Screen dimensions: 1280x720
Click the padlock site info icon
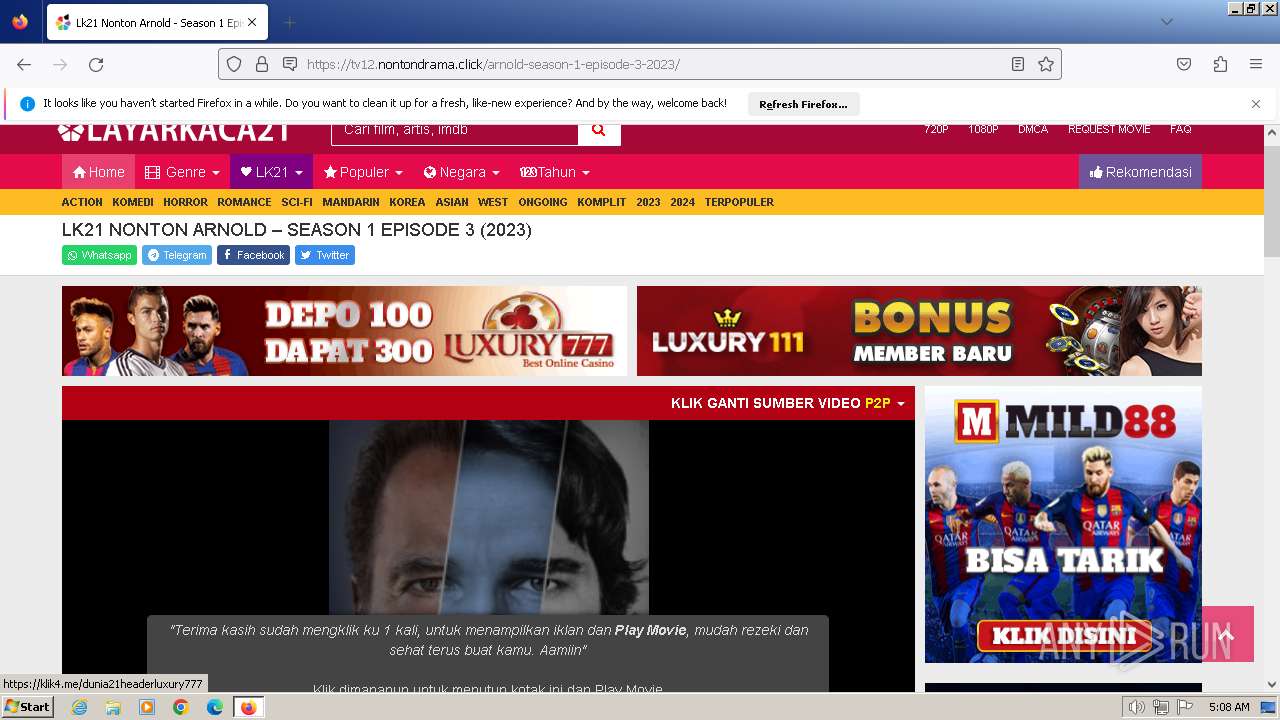click(x=262, y=64)
